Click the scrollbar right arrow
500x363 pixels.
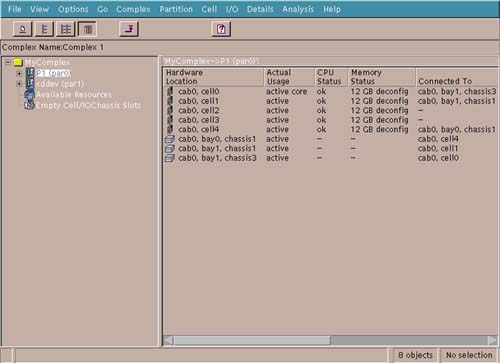(x=492, y=340)
